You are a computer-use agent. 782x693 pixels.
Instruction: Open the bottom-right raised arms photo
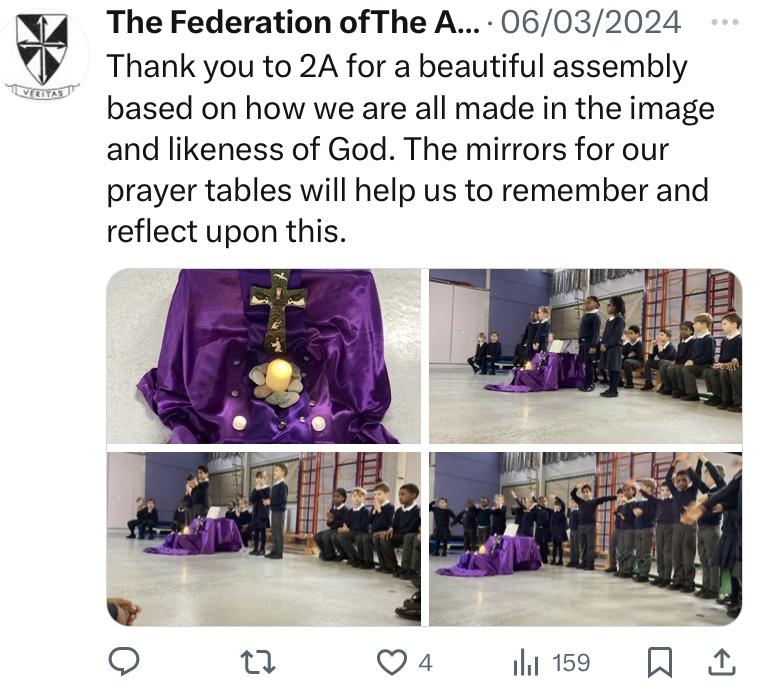(x=586, y=539)
